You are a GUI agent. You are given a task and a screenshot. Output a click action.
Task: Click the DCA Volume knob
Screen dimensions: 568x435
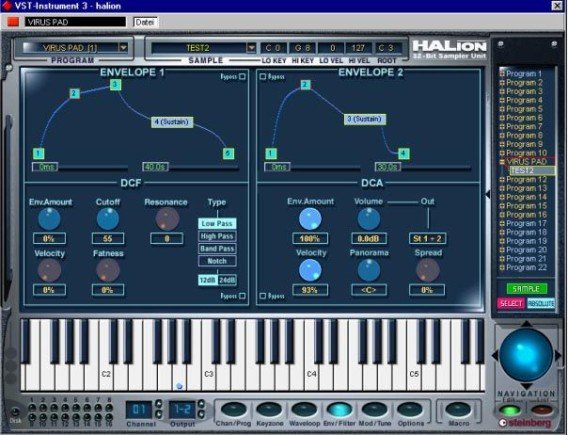click(369, 219)
